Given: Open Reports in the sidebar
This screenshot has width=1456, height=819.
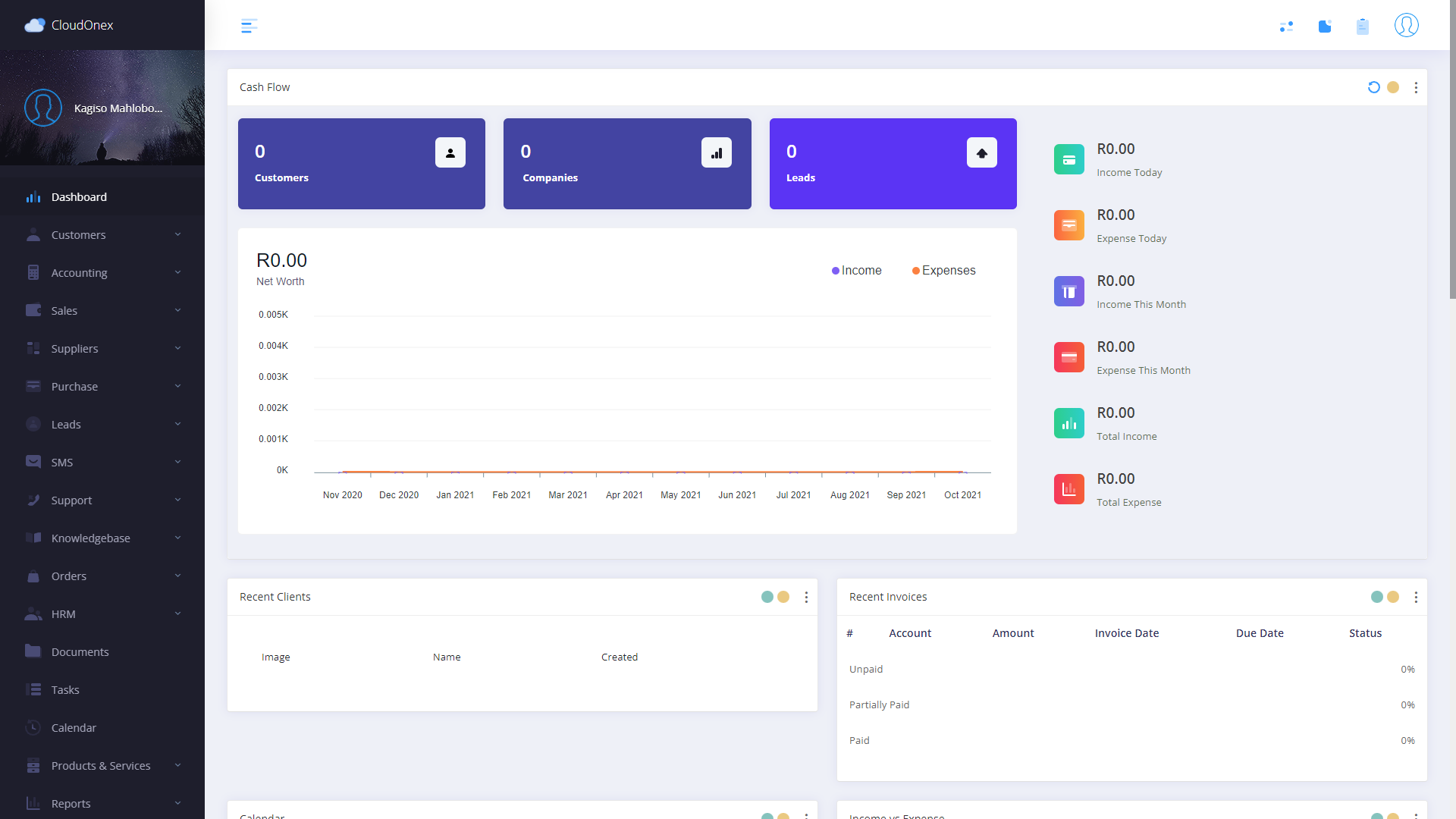Looking at the screenshot, I should click(x=102, y=803).
